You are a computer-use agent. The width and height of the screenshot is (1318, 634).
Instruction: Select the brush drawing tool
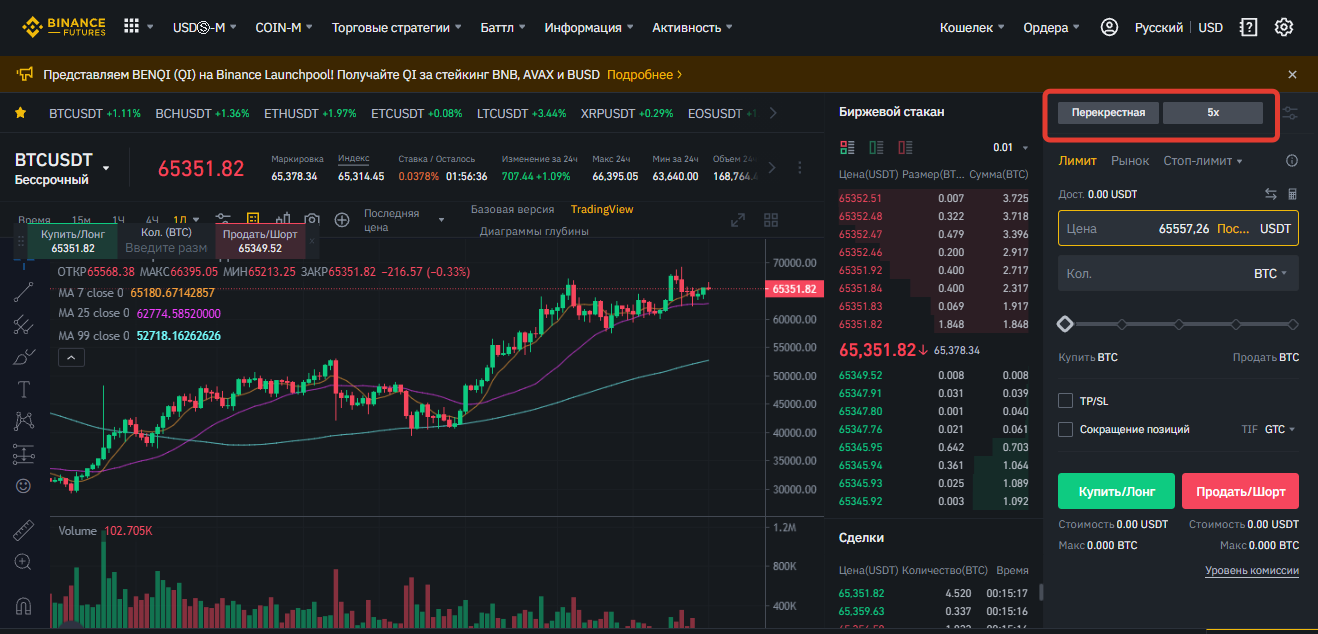point(24,356)
